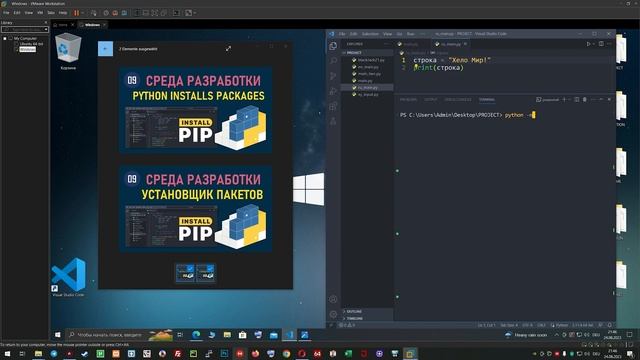Revert to snapshot icon in VMware toolbar

115,13
